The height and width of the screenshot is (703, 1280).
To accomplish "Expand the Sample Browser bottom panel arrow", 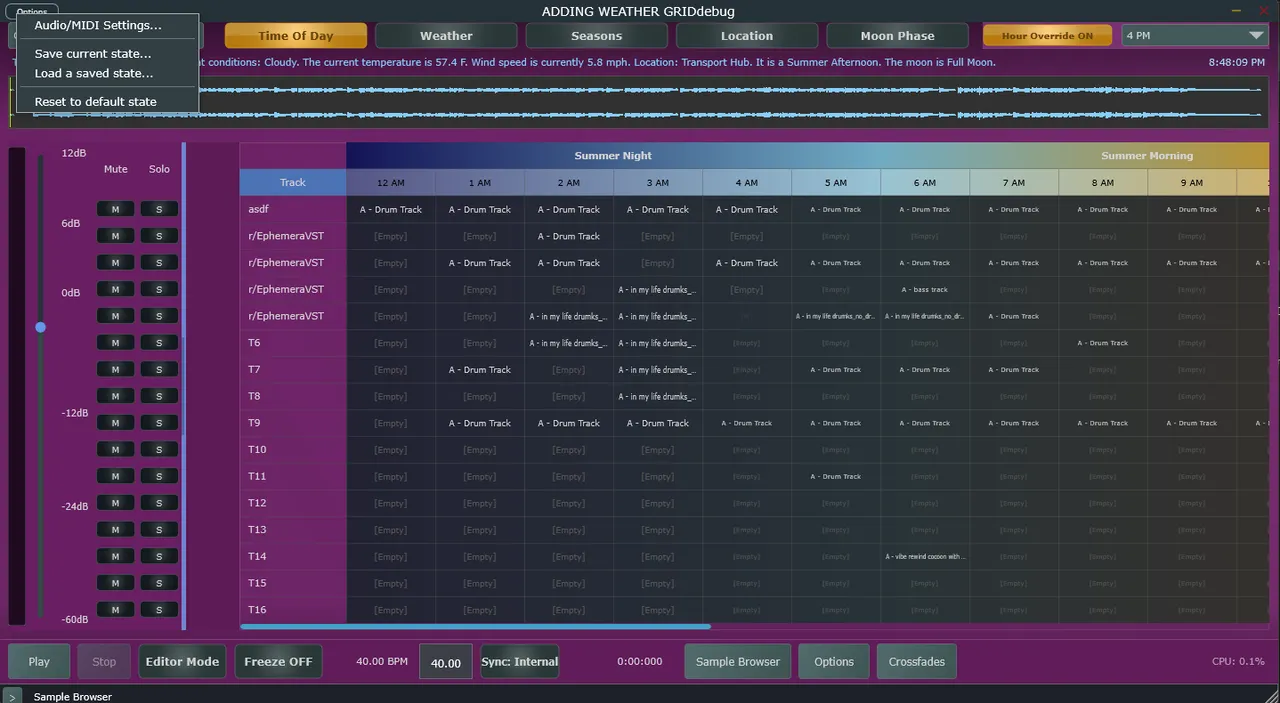I will (12, 696).
